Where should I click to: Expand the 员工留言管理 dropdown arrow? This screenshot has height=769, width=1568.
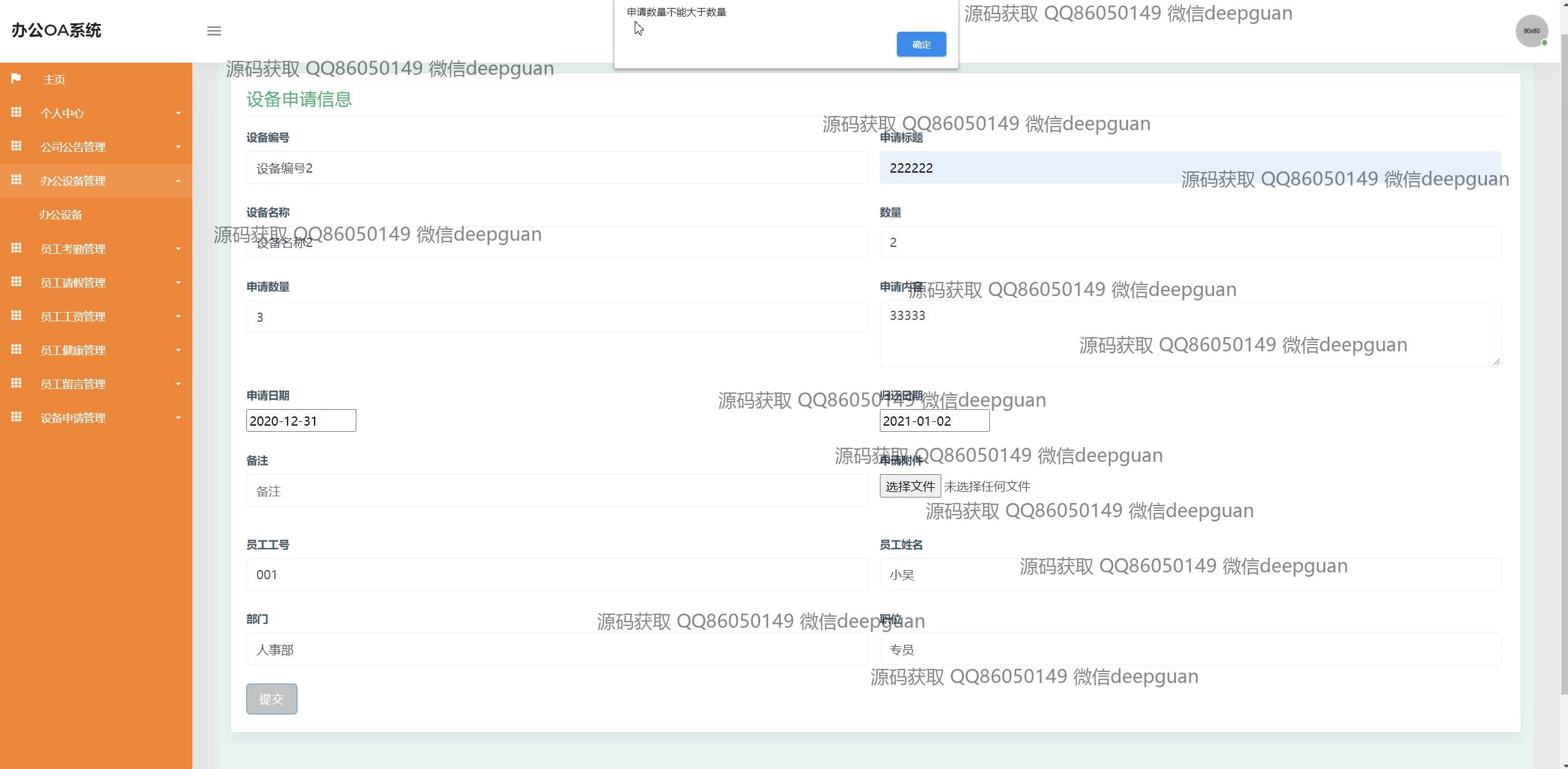[178, 384]
